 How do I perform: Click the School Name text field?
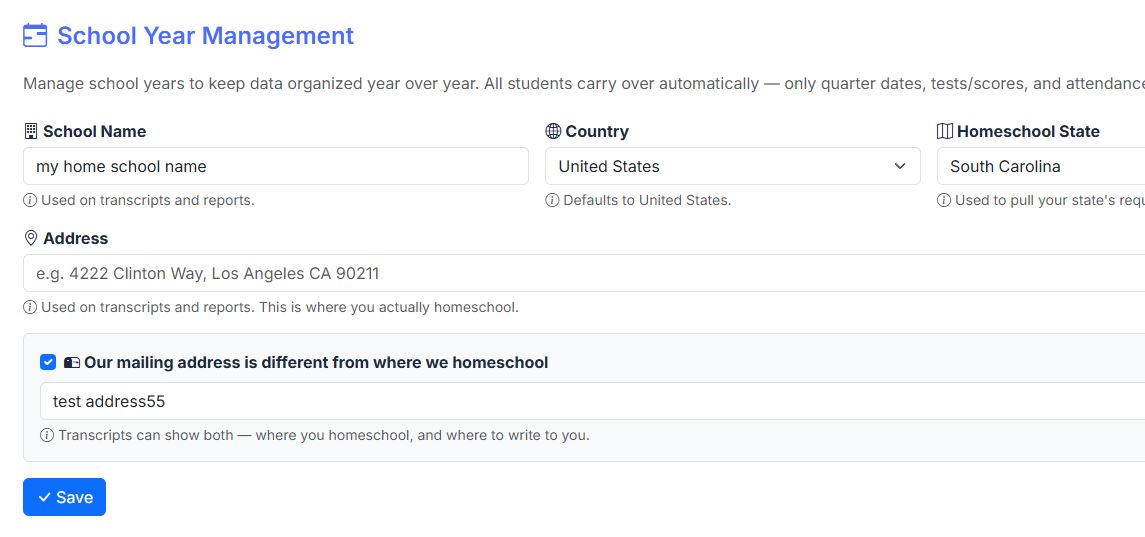(x=276, y=167)
